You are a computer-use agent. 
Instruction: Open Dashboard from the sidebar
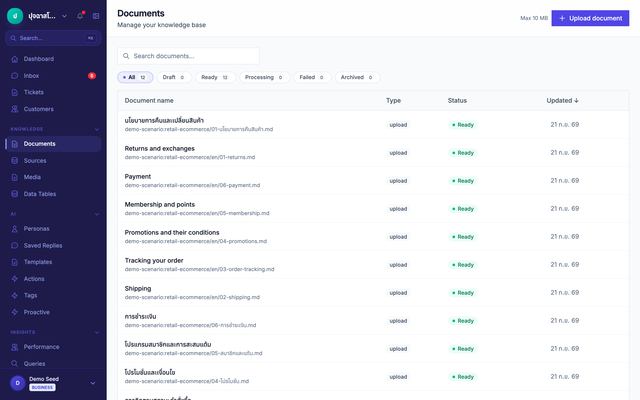(53, 59)
